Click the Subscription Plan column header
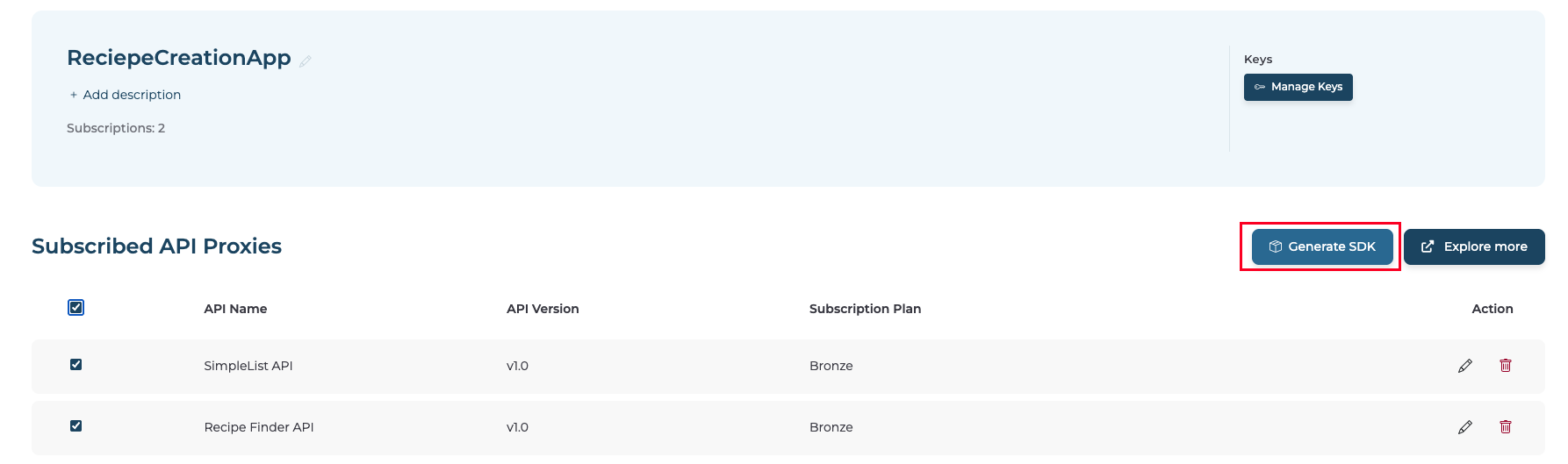1568x464 pixels. [x=865, y=309]
